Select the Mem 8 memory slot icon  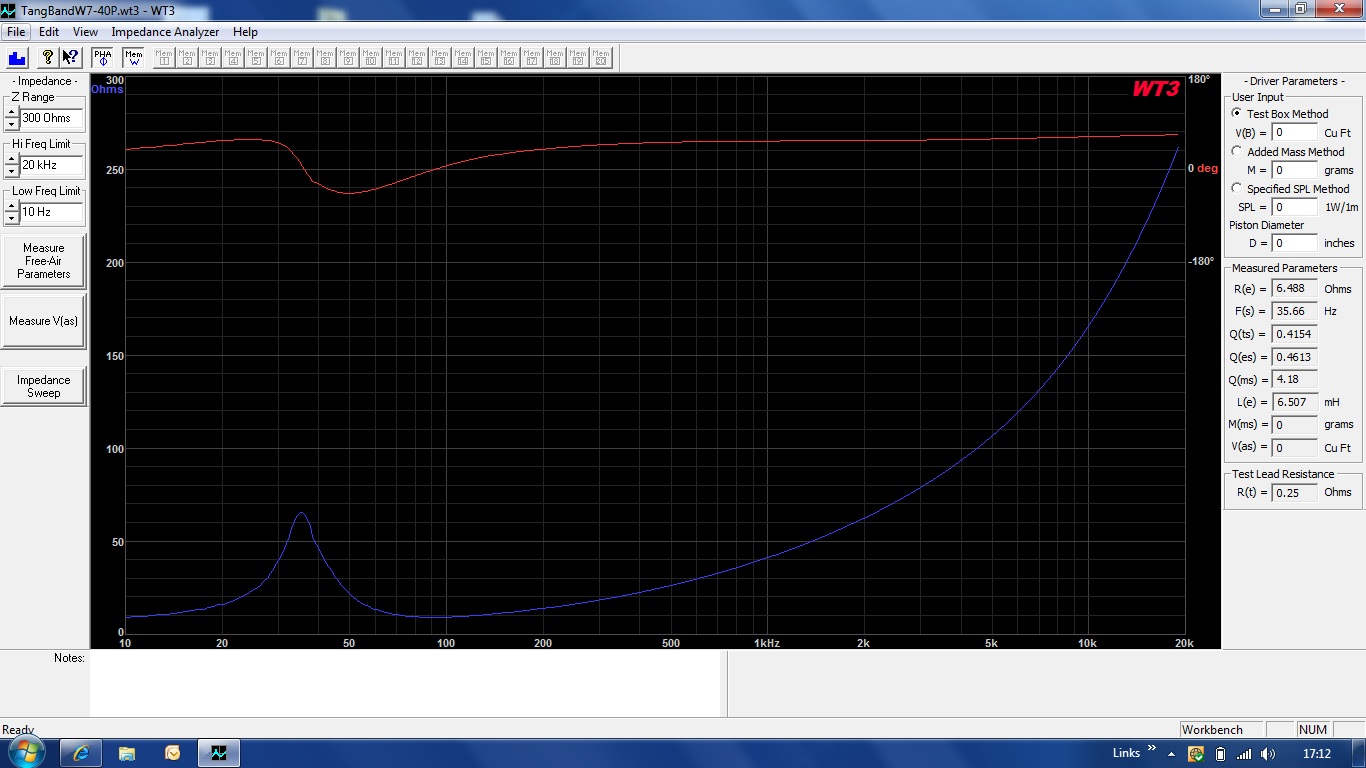point(325,57)
